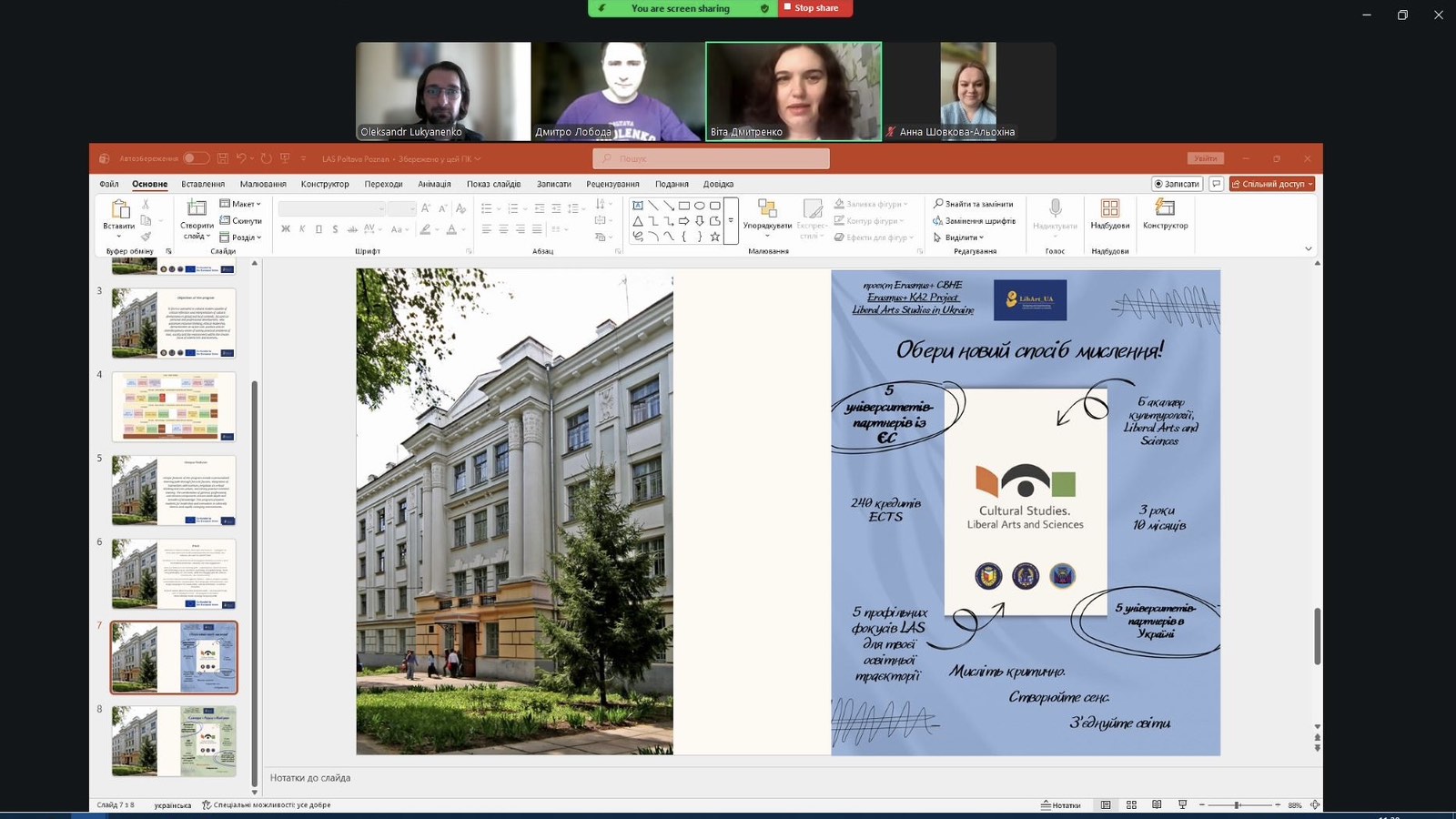
Task: Open the Section (Розділ) dropdown
Action: [x=241, y=238]
